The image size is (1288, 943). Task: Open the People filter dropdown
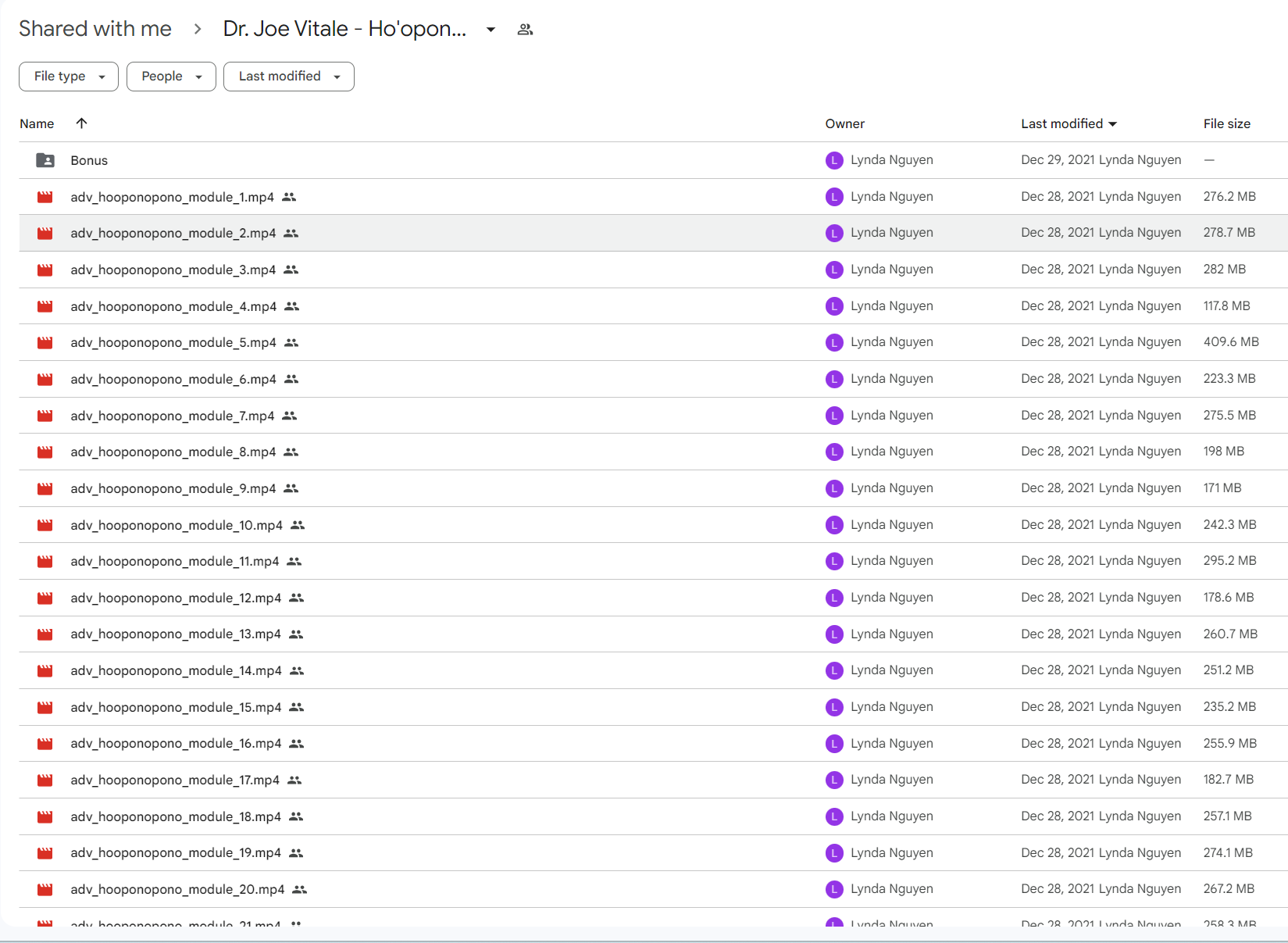click(171, 77)
